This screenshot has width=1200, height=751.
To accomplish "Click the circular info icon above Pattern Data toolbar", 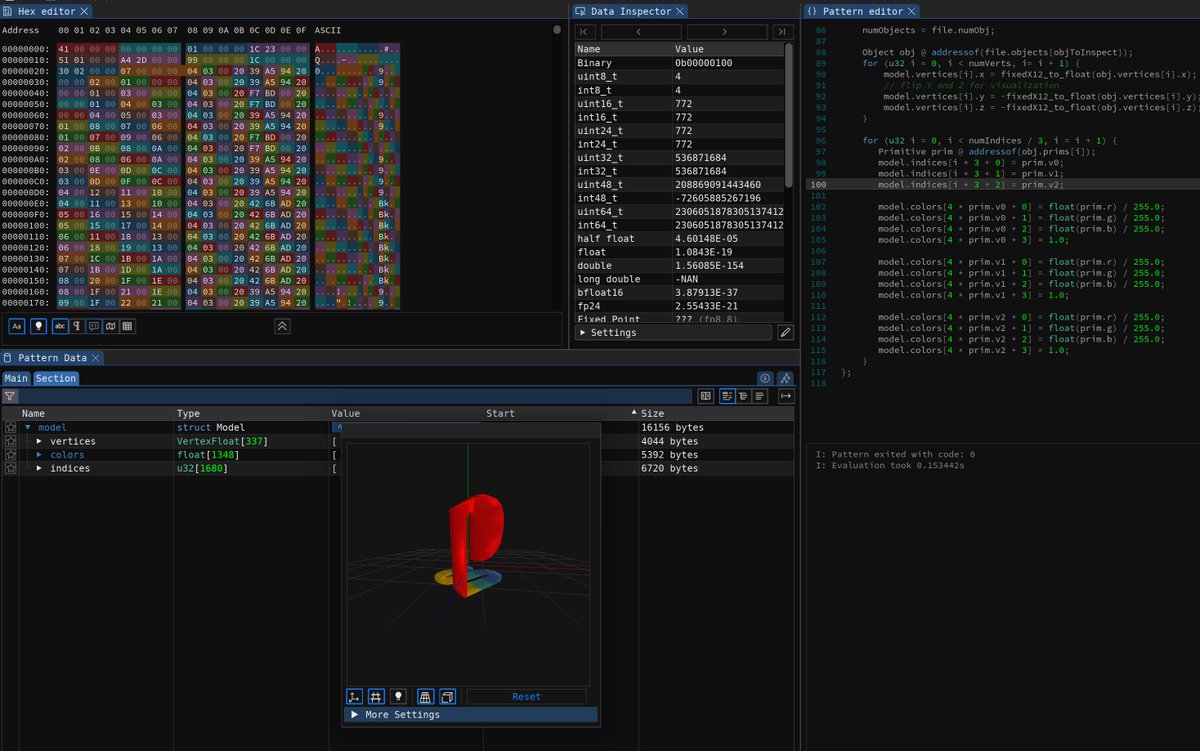I will coord(765,378).
